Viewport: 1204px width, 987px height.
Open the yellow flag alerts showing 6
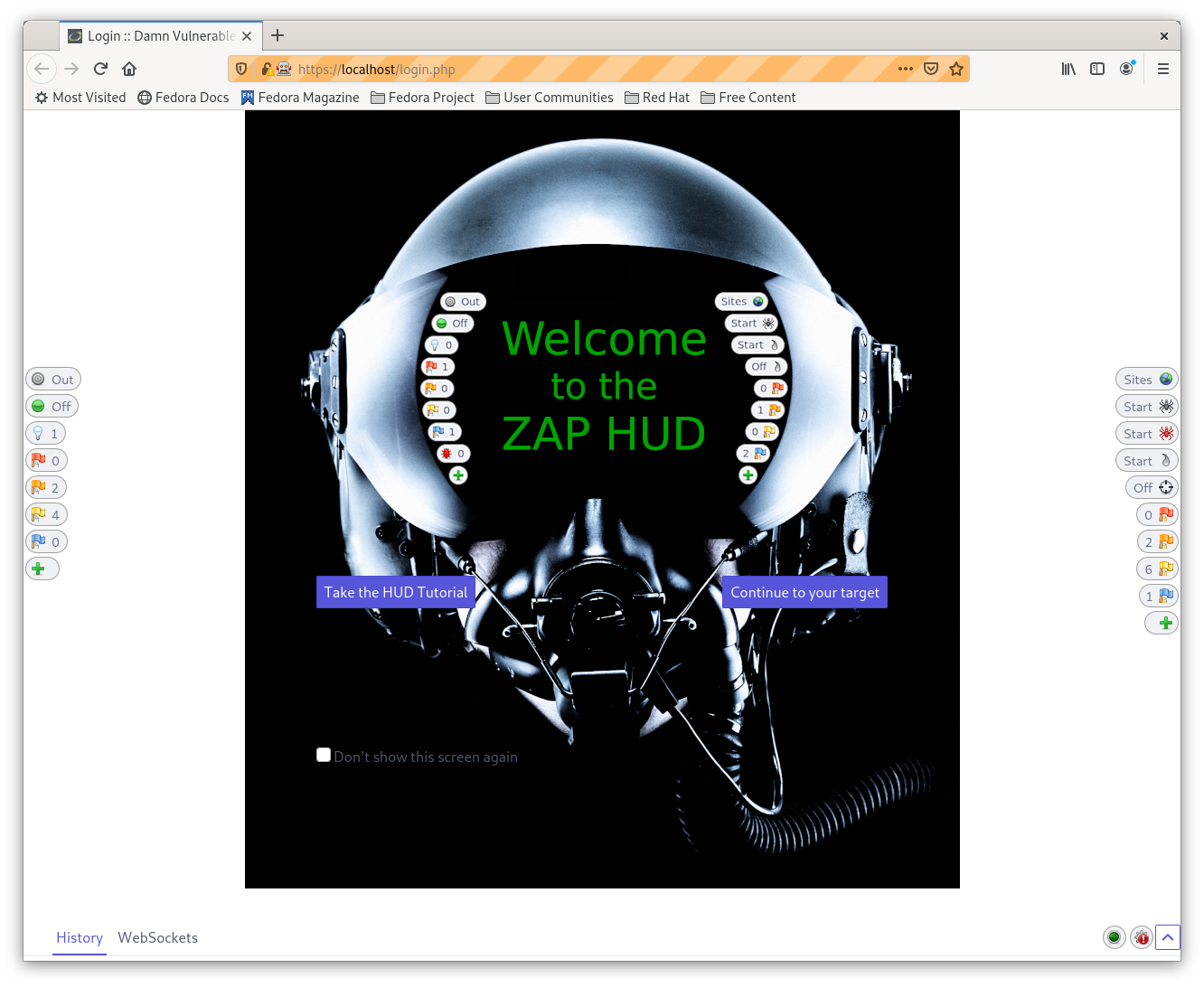[1157, 569]
